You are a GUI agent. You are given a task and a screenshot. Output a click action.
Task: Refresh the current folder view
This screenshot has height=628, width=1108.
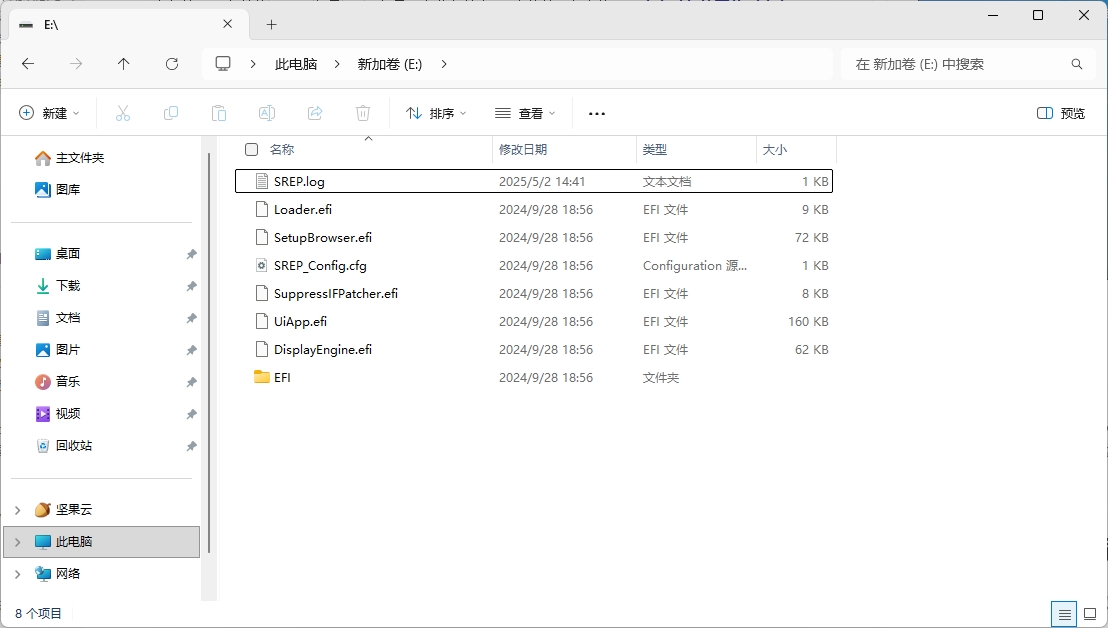[x=172, y=64]
